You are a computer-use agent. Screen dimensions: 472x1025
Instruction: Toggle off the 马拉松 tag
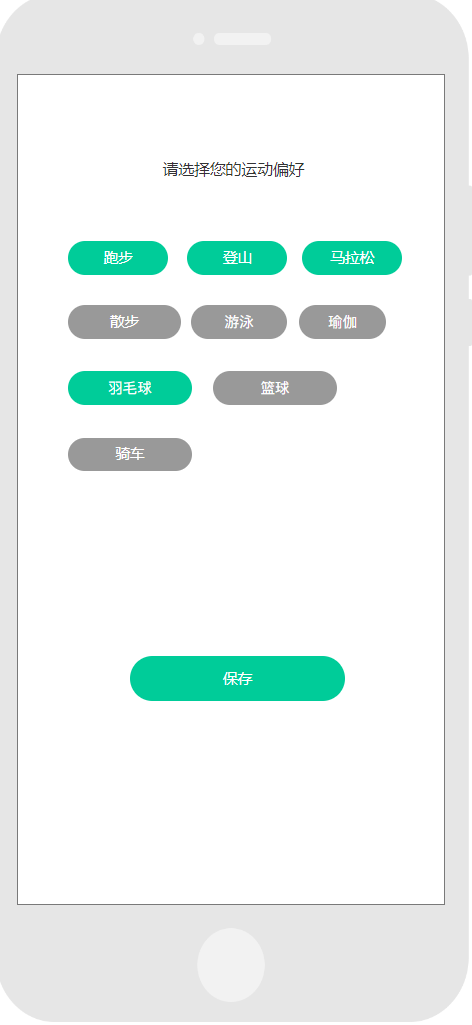point(352,258)
